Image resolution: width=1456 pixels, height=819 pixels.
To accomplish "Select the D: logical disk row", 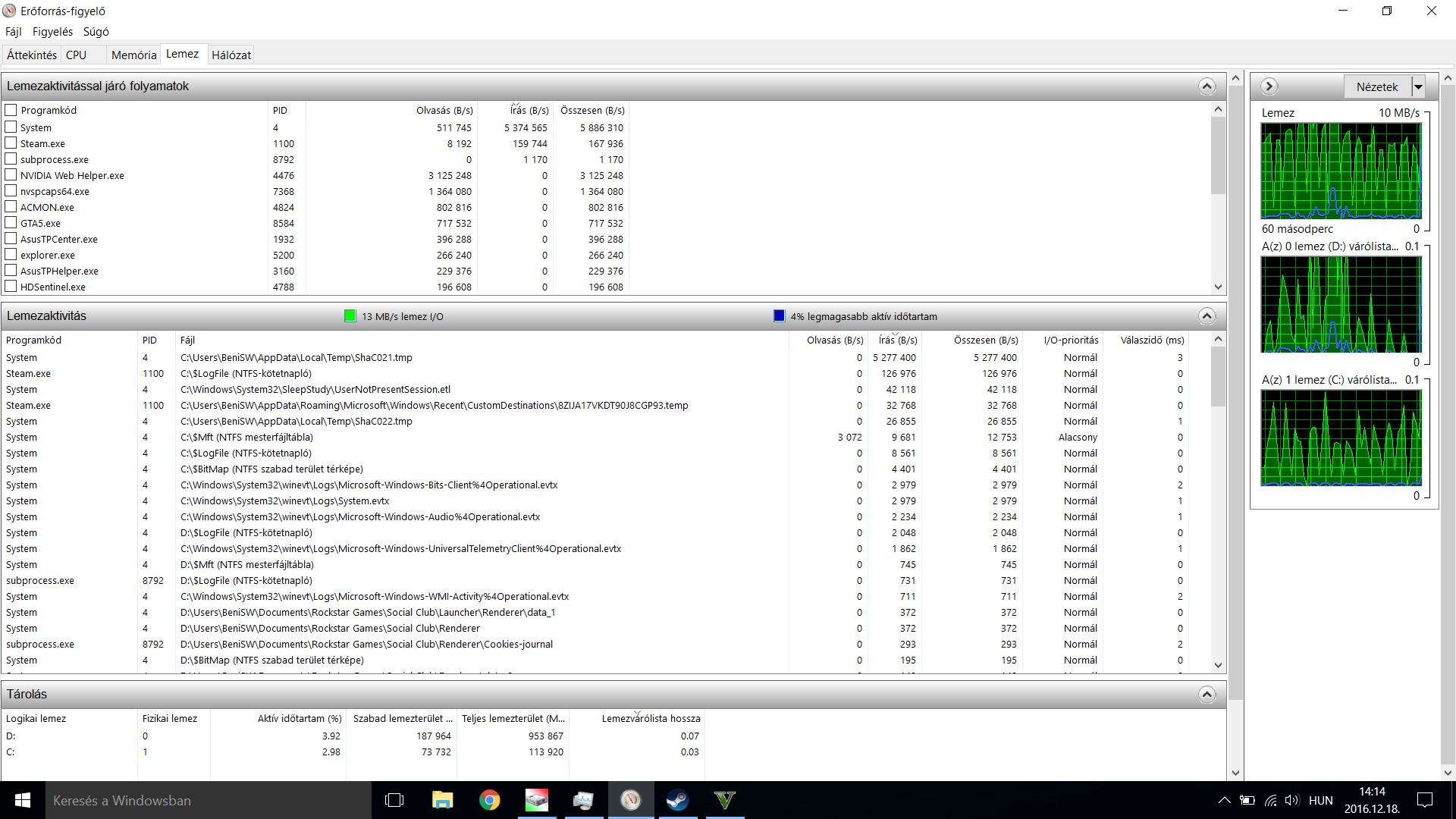I will (x=353, y=736).
